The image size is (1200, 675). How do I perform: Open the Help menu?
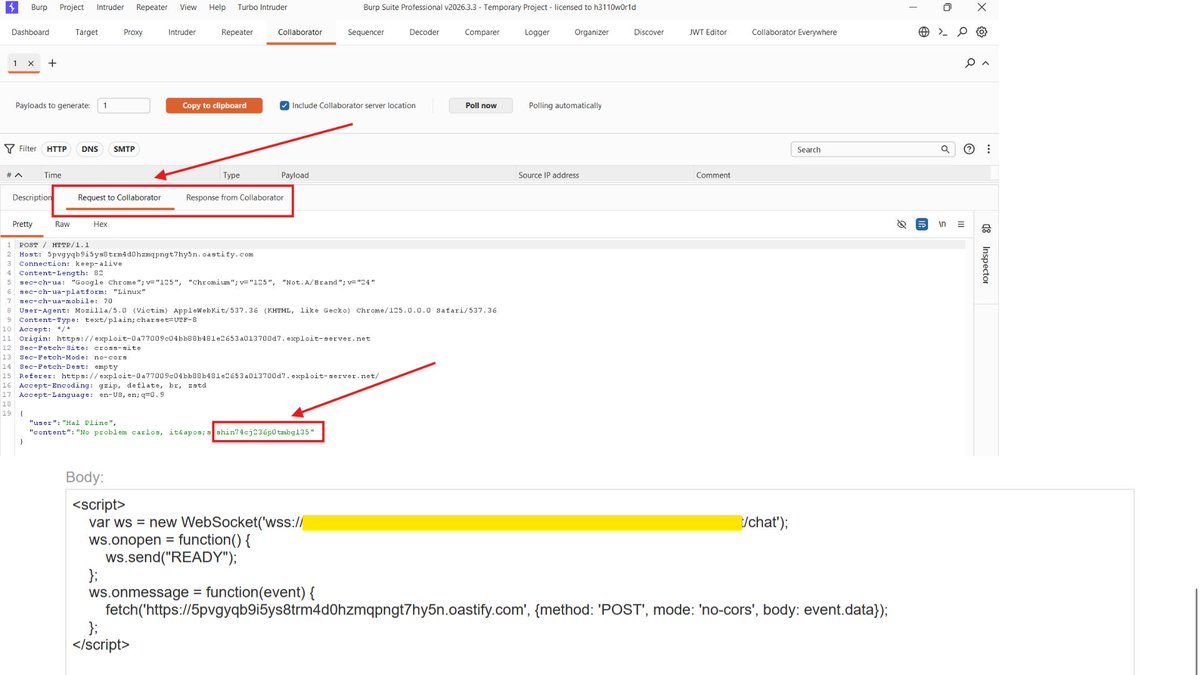pyautogui.click(x=217, y=7)
